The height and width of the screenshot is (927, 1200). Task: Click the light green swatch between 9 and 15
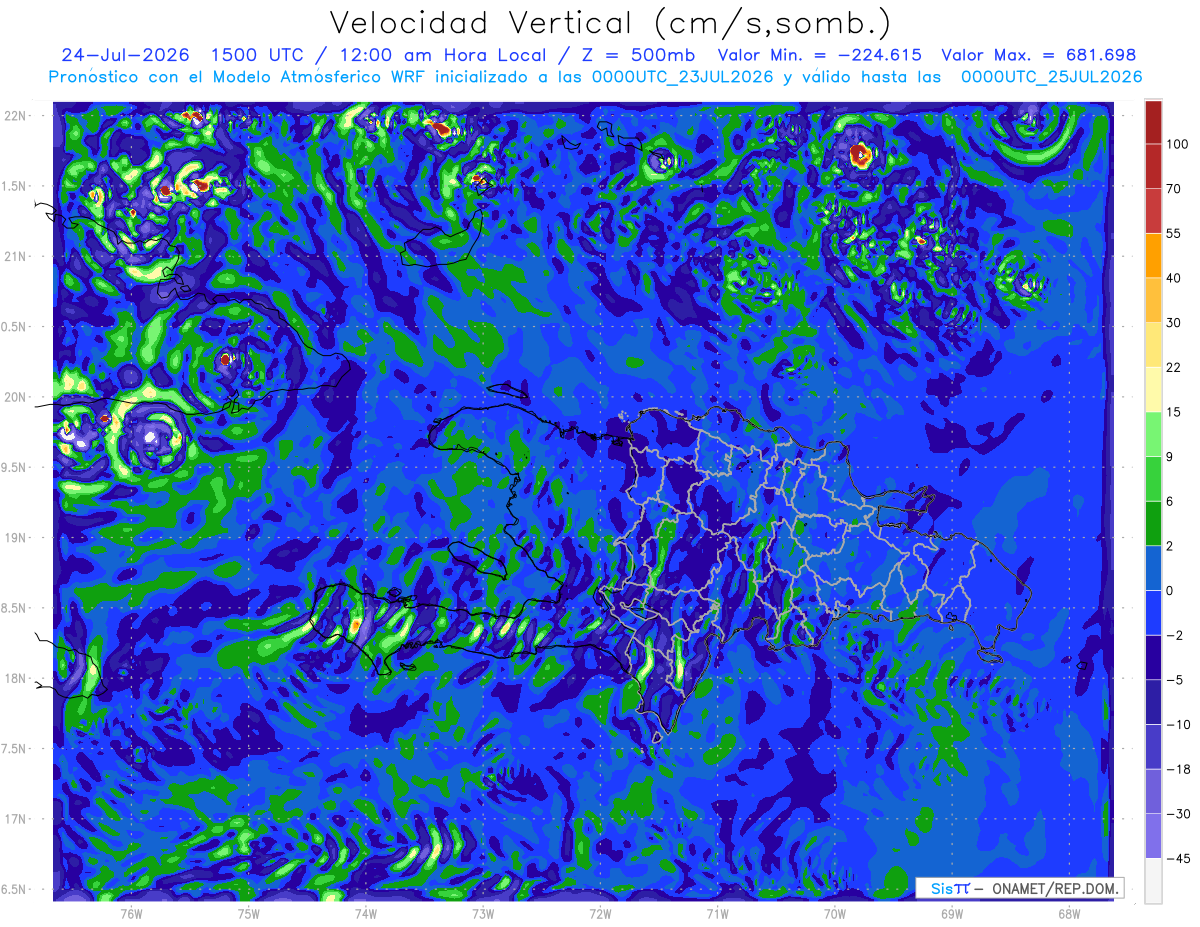point(1153,434)
